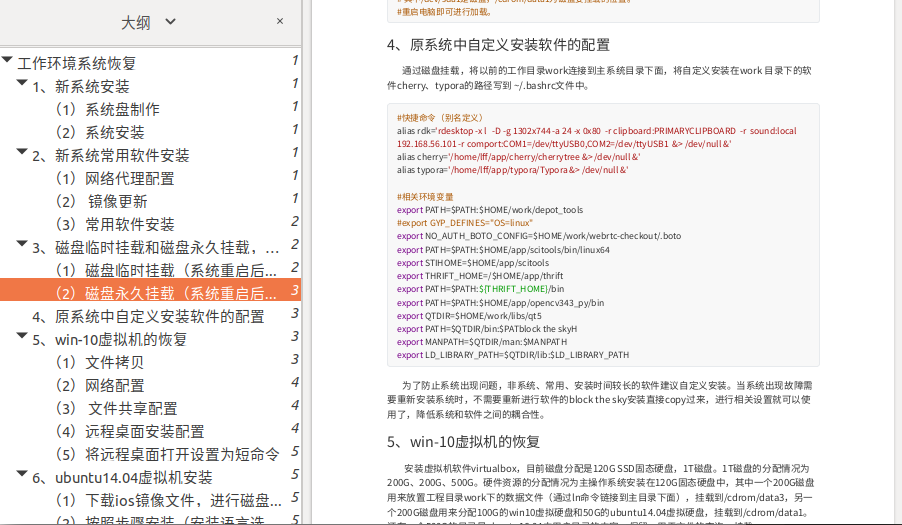Click the document heading 4、原系统中自定义安装软件的配置
The image size is (902, 525).
pos(498,45)
